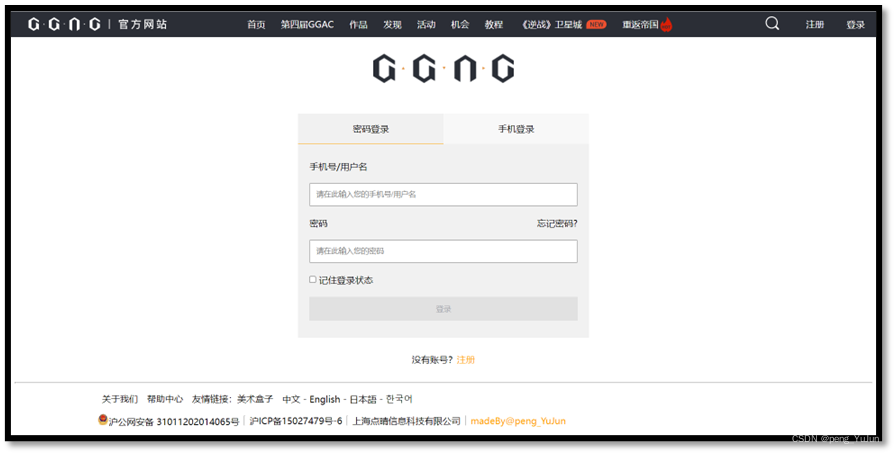Image resolution: width=895 pixels, height=454 pixels.
Task: Toggle the 记住登录状态 checkbox
Action: (313, 279)
